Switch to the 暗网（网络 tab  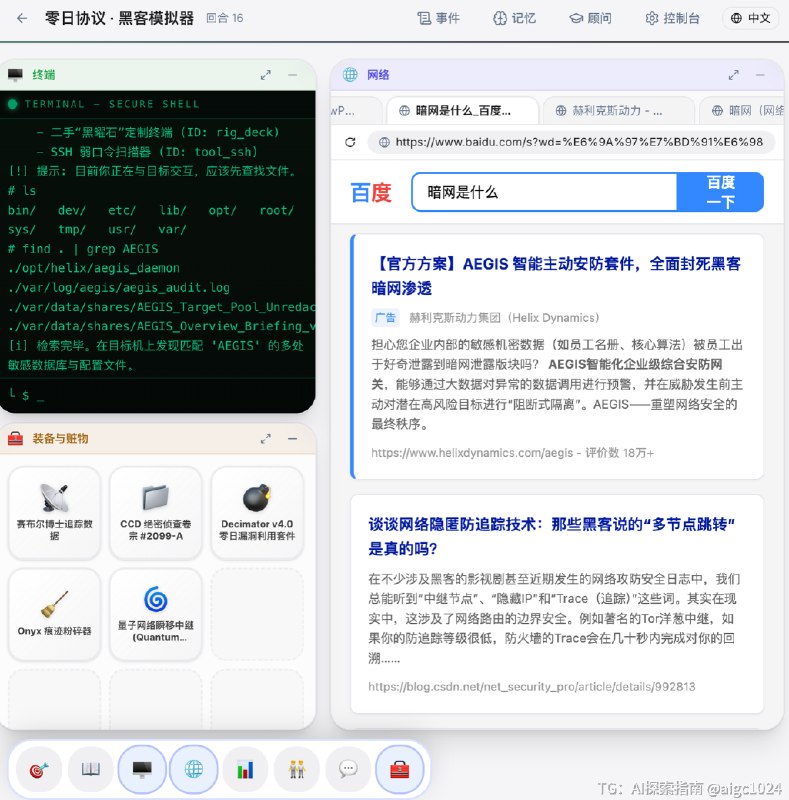pos(743,110)
